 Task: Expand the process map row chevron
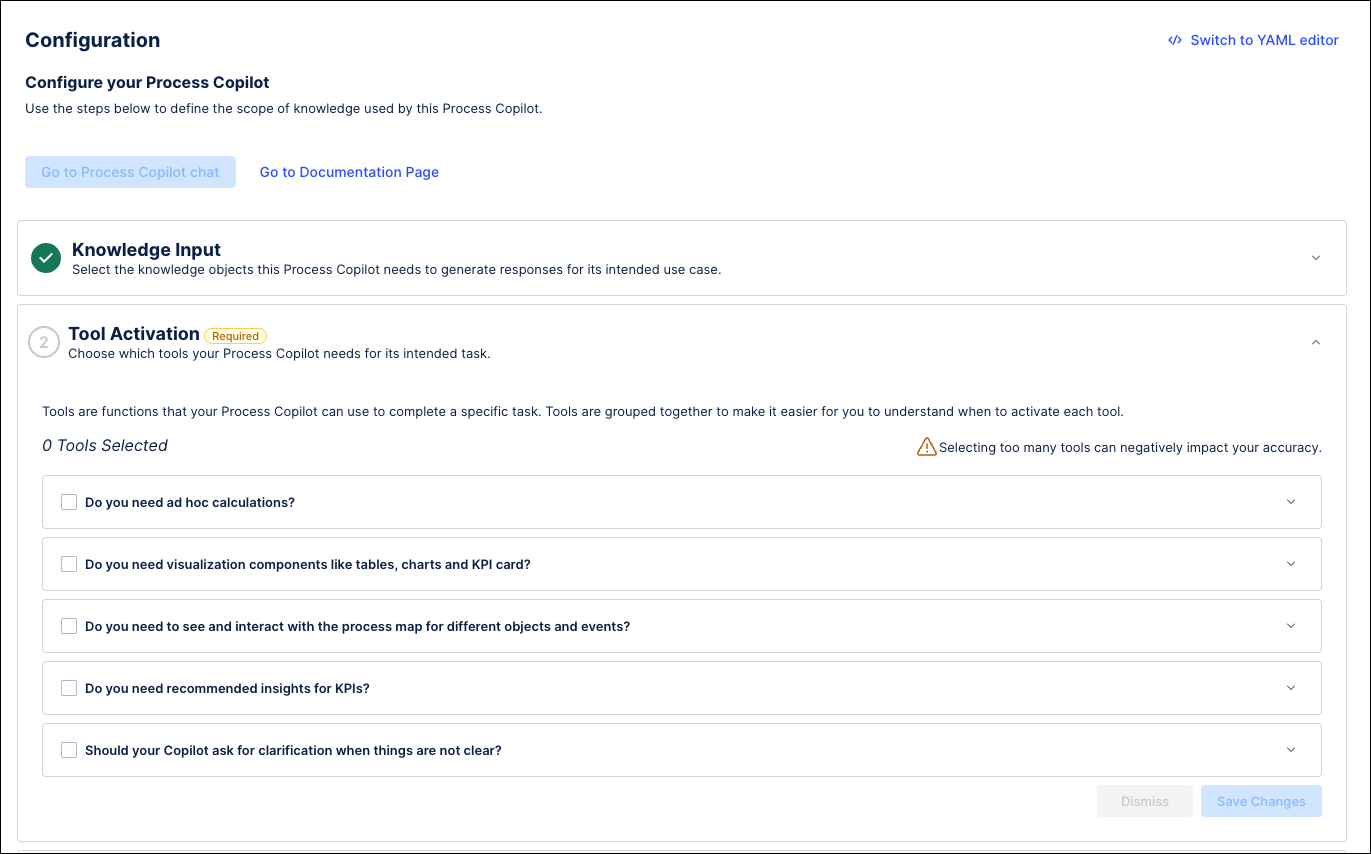1291,626
